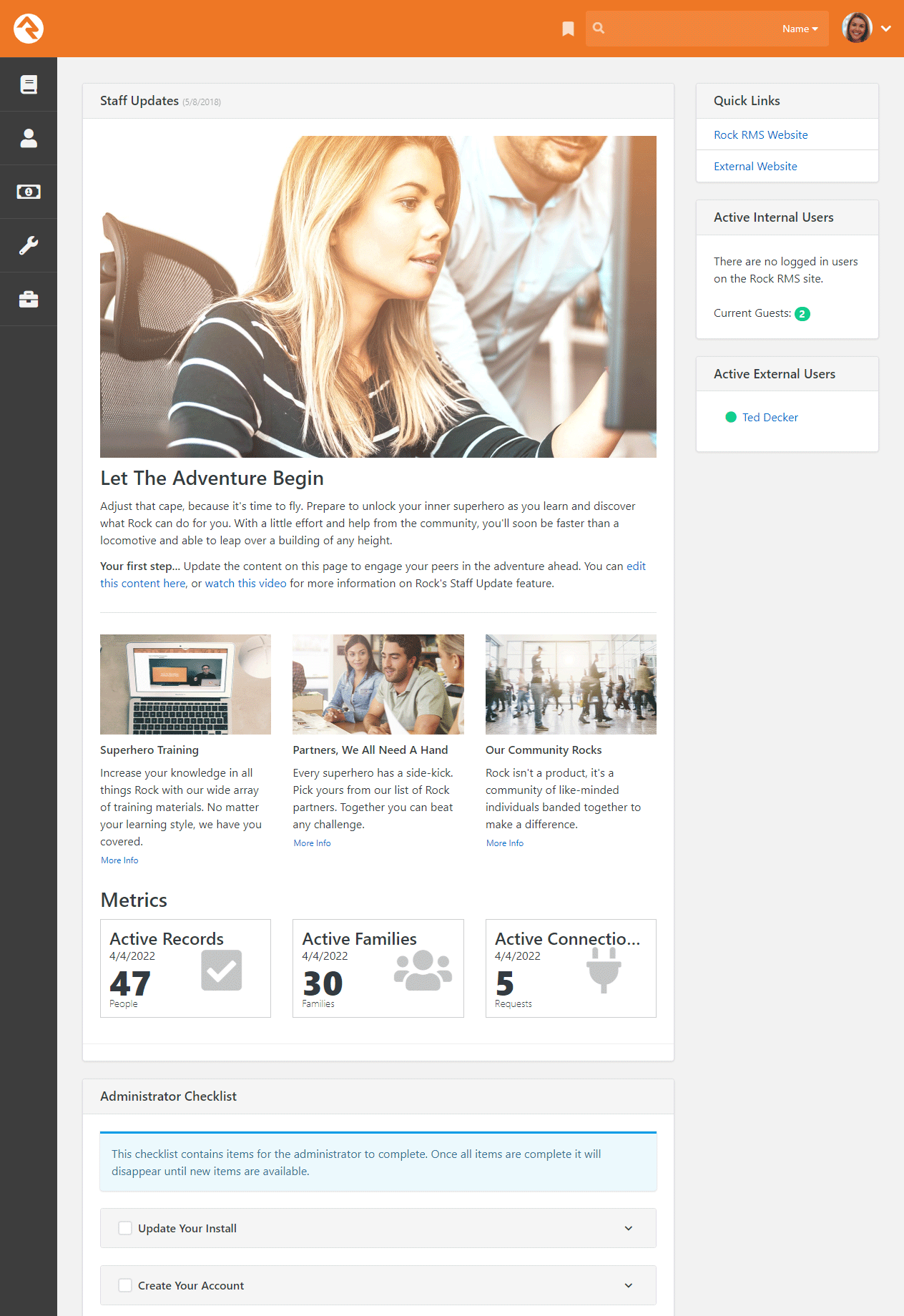Open Ted Decker's profile link
Image resolution: width=904 pixels, height=1316 pixels.
770,417
